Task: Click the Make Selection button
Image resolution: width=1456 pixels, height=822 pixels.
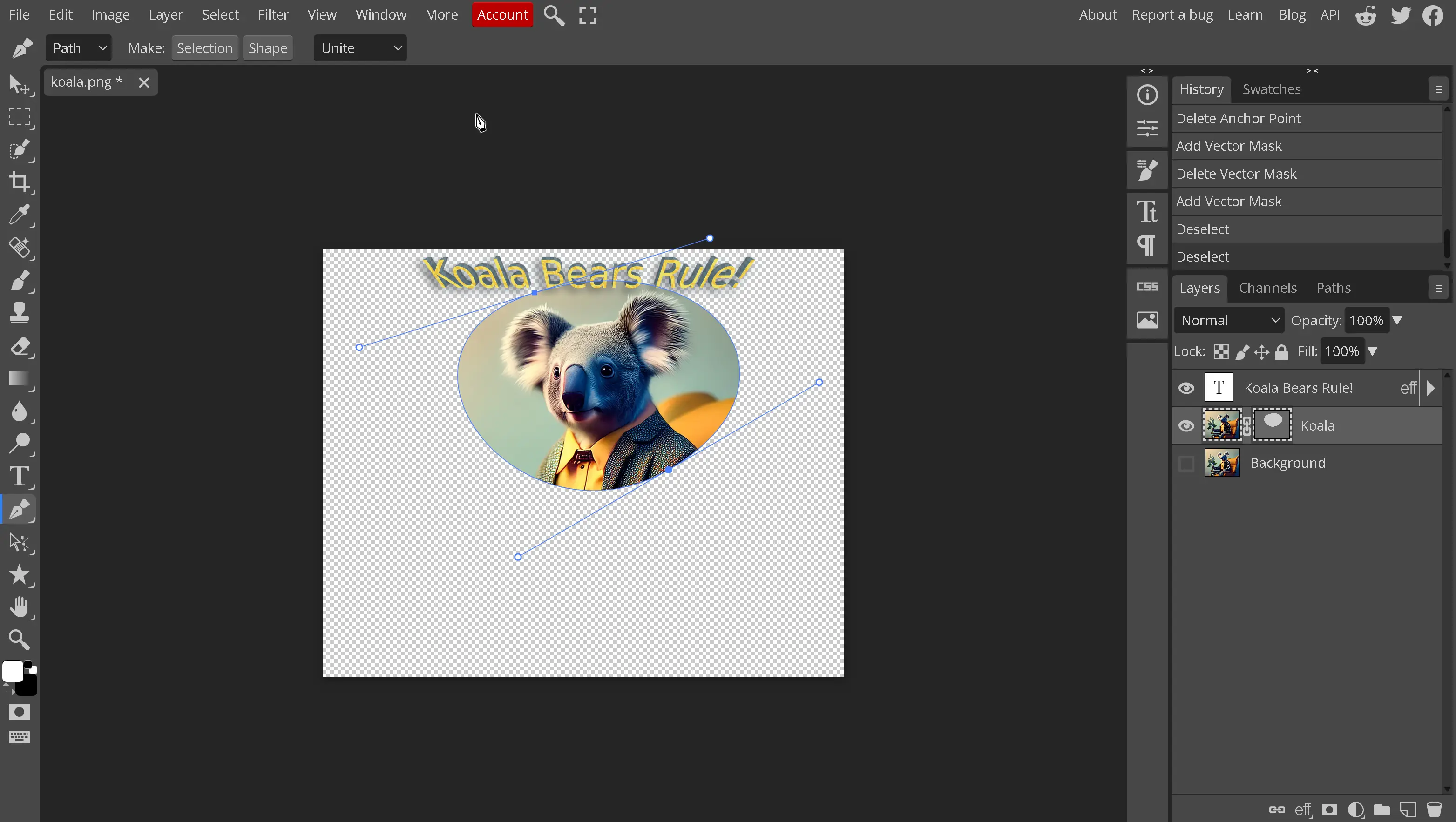Action: pyautogui.click(x=204, y=48)
